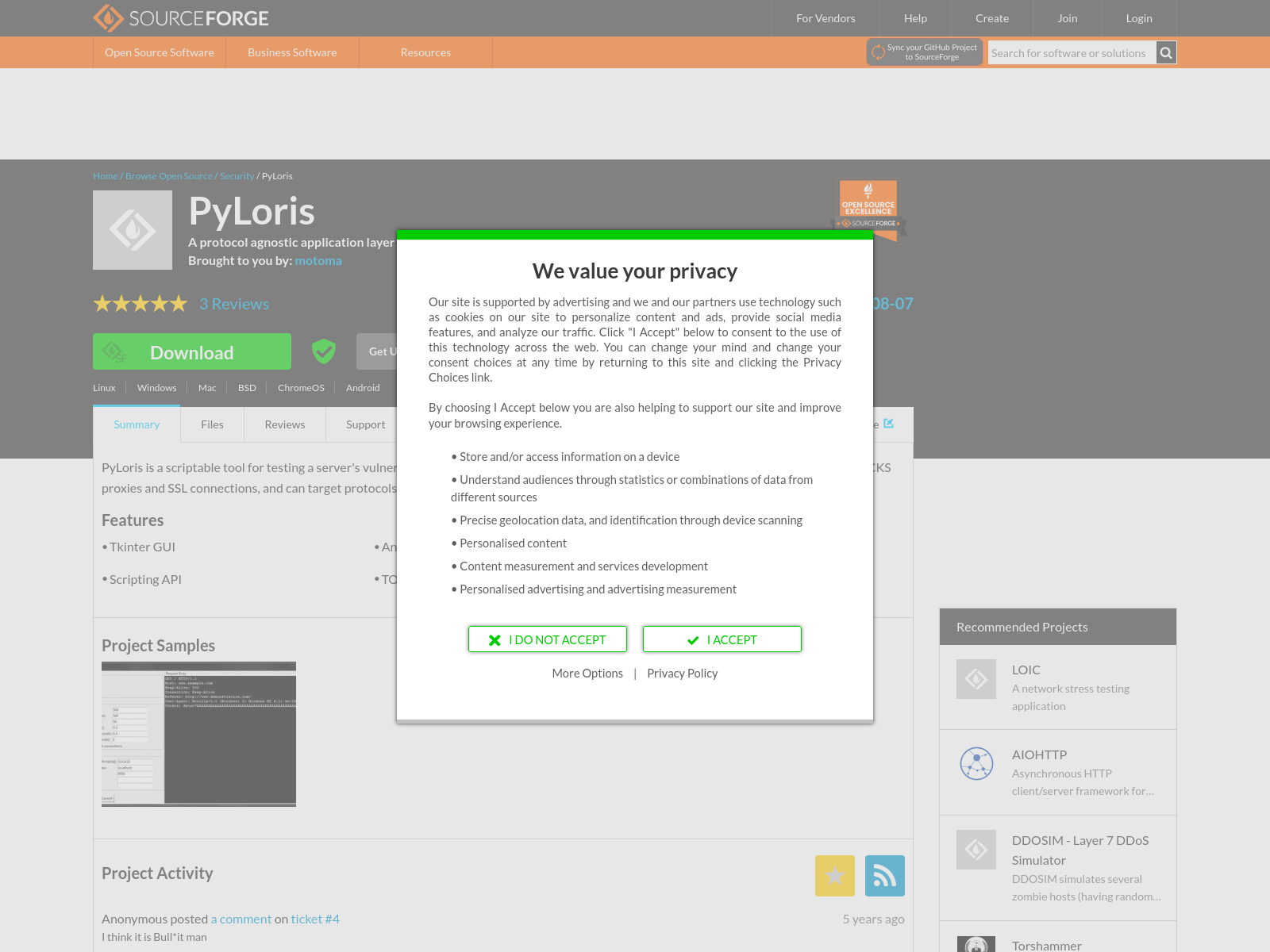Open 'ticket #4' link
Image resolution: width=1270 pixels, height=952 pixels.
tap(315, 919)
